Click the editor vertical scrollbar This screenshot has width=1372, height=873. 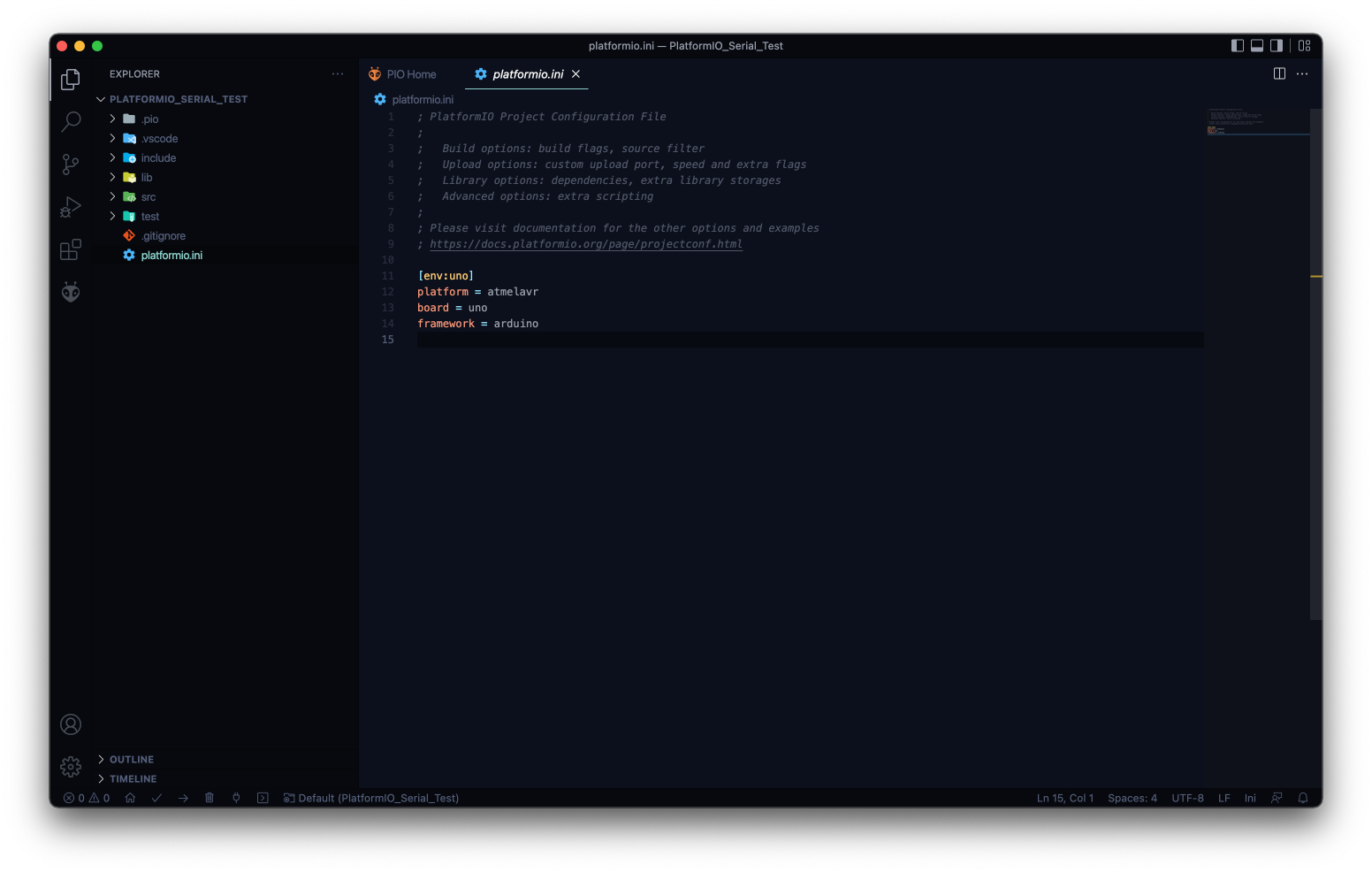coord(1316,364)
